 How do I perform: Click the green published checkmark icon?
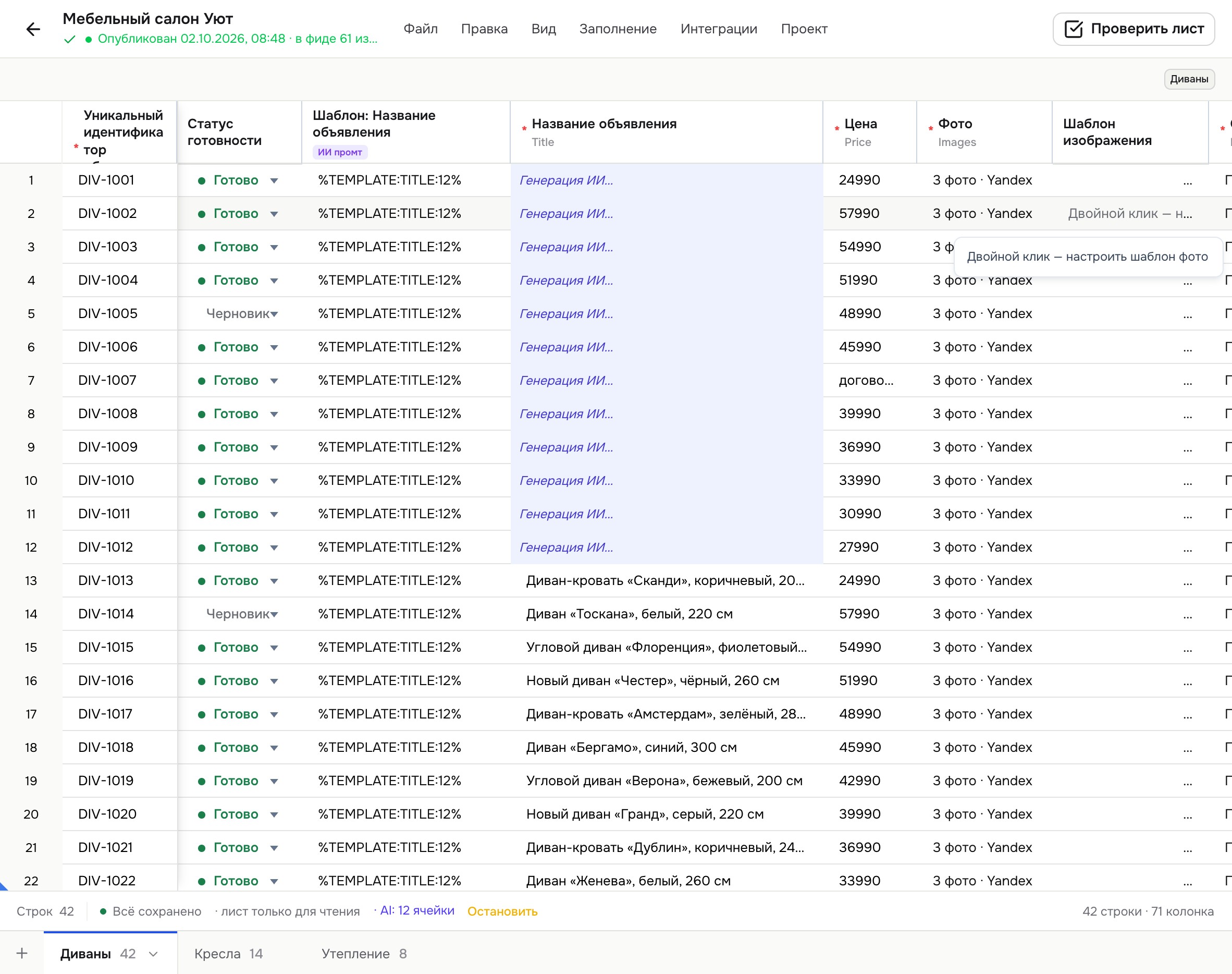(x=69, y=39)
